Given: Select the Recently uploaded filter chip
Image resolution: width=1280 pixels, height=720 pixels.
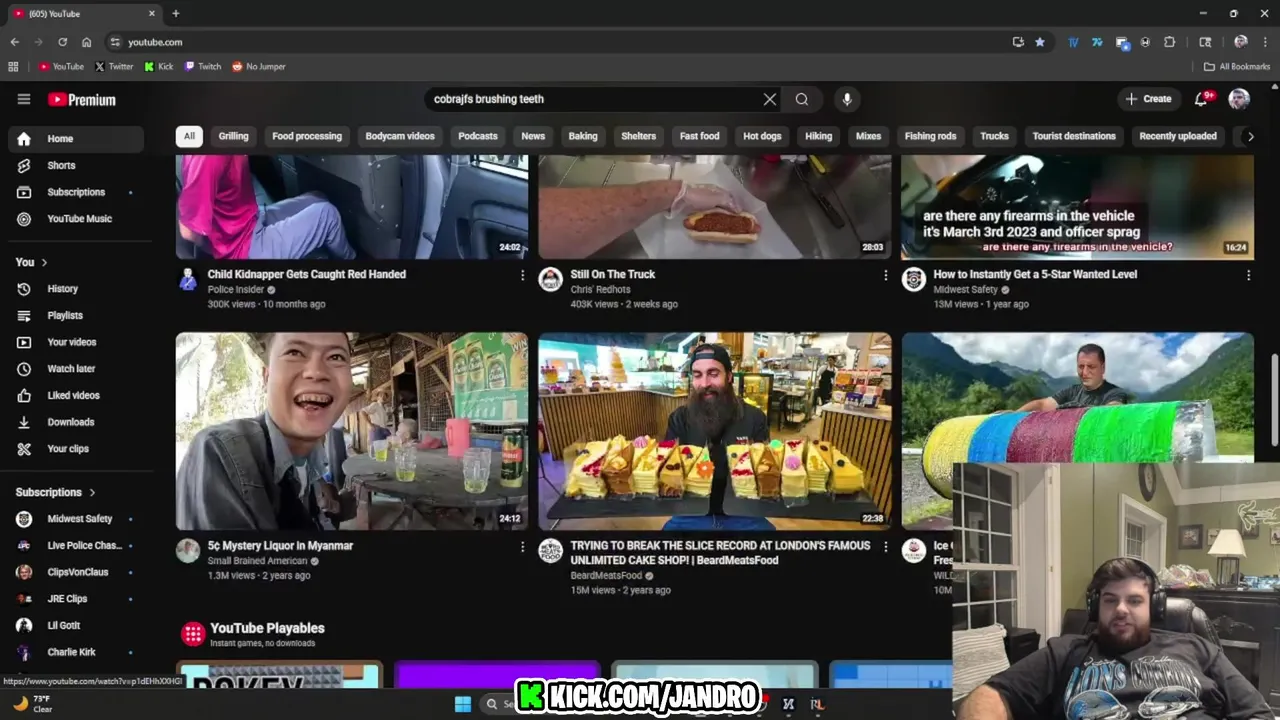Looking at the screenshot, I should click(x=1178, y=136).
